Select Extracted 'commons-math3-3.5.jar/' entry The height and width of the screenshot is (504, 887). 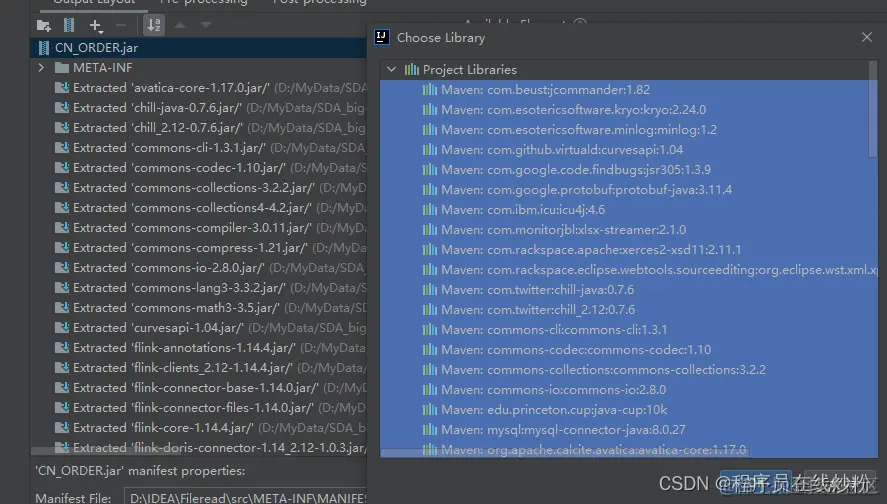(x=210, y=308)
